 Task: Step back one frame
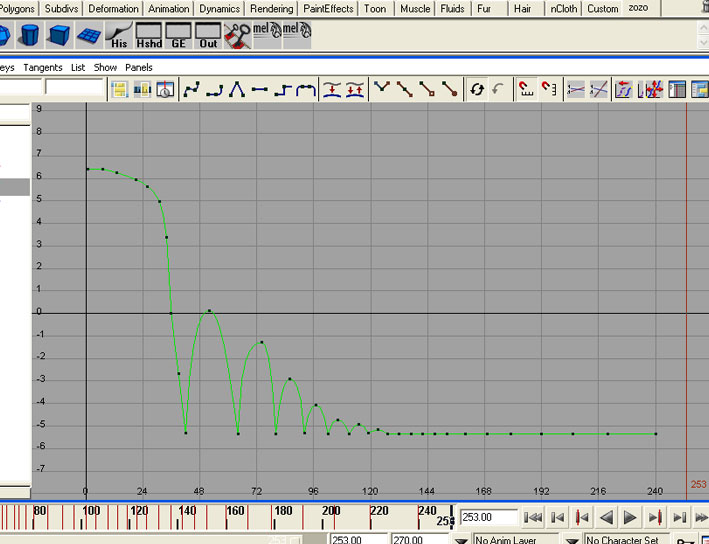pyautogui.click(x=558, y=517)
